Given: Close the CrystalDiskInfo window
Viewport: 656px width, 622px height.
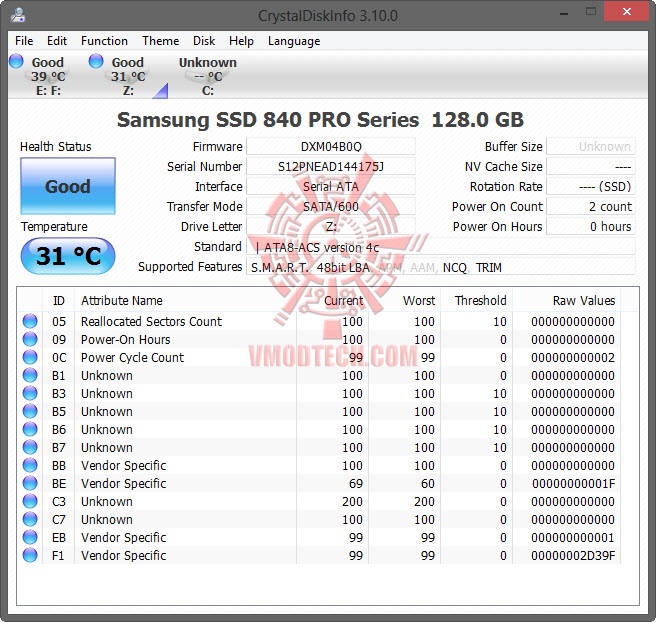Looking at the screenshot, I should click(x=626, y=13).
